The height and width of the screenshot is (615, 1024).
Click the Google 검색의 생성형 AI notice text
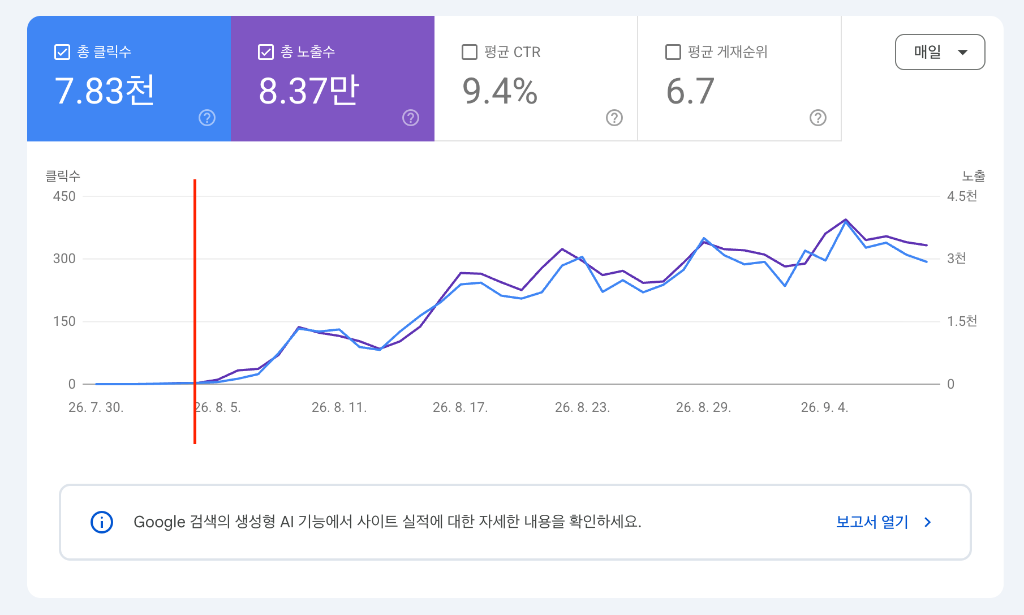tap(387, 522)
